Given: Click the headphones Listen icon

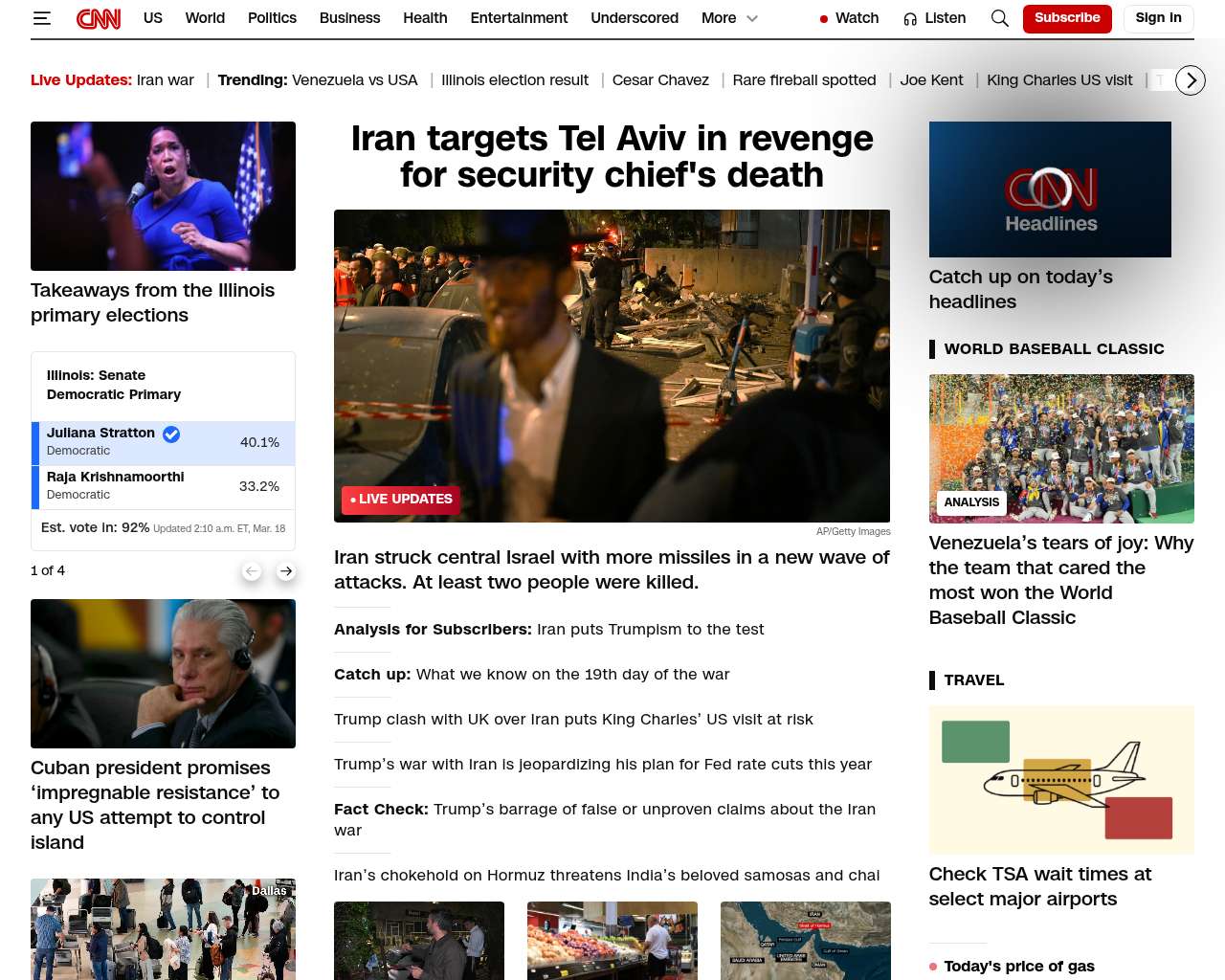Looking at the screenshot, I should click(910, 18).
